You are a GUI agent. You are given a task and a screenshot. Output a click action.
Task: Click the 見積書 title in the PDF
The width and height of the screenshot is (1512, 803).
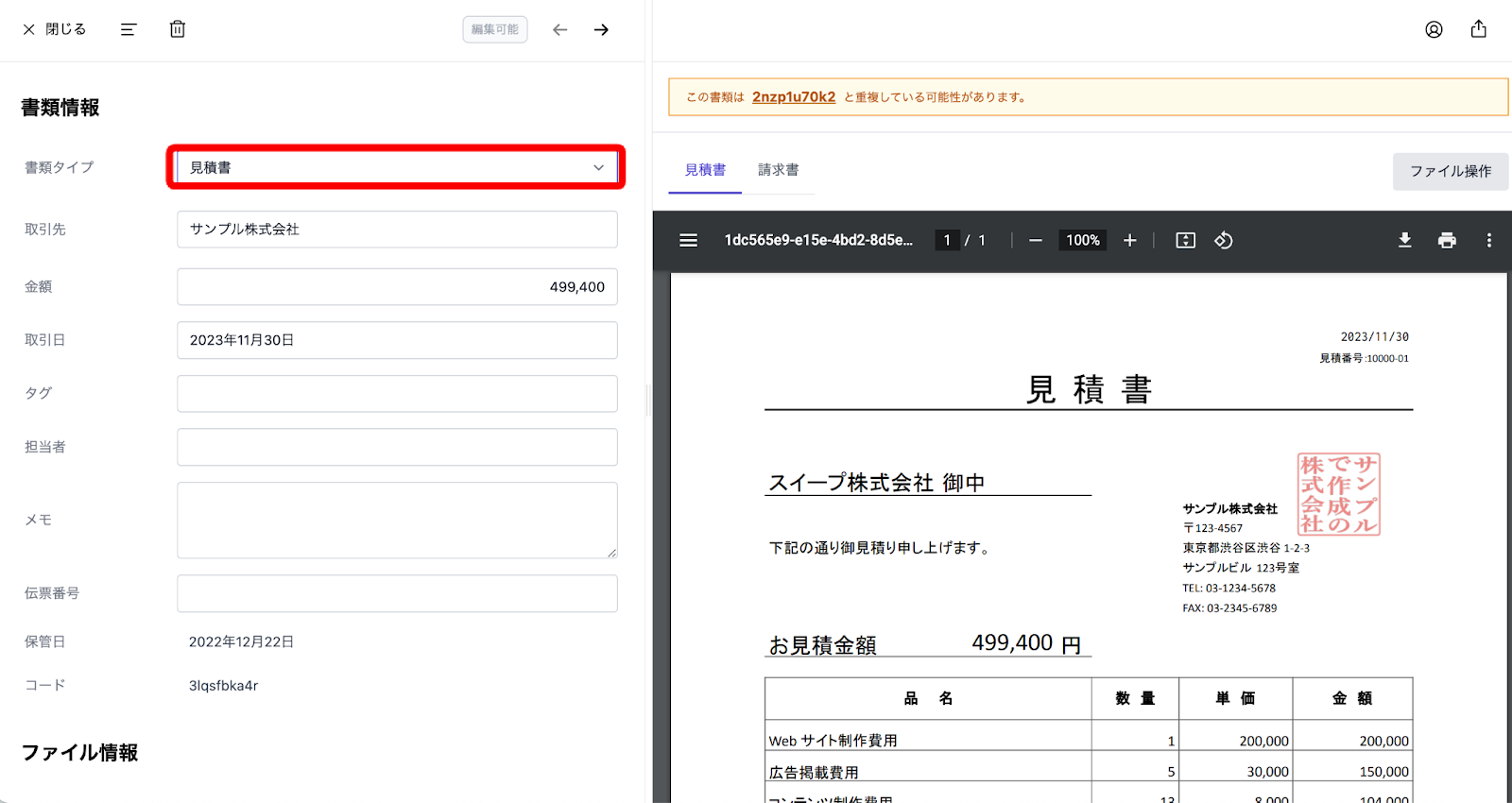[1089, 389]
